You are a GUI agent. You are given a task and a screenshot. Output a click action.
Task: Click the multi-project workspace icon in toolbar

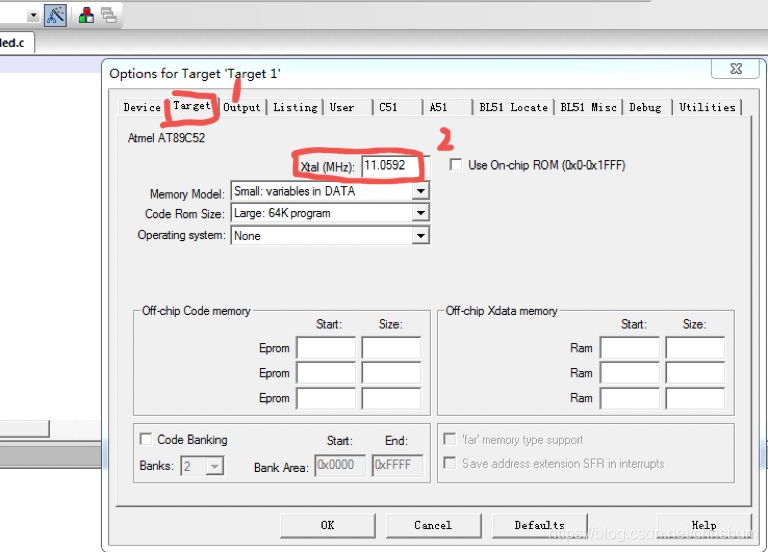(109, 15)
